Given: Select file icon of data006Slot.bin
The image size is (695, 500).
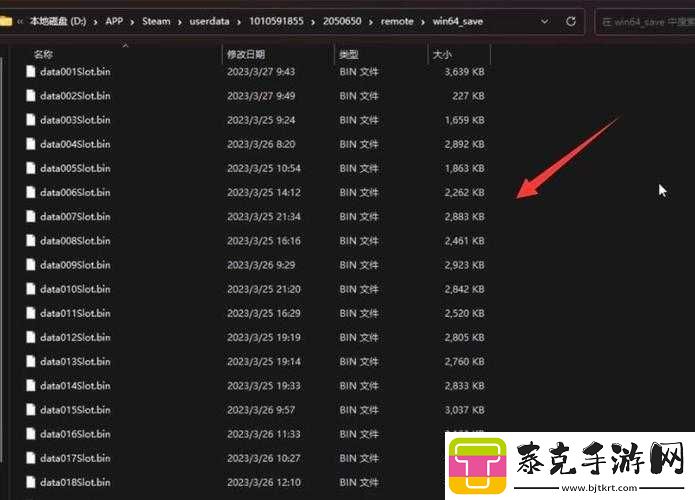Looking at the screenshot, I should tap(31, 192).
